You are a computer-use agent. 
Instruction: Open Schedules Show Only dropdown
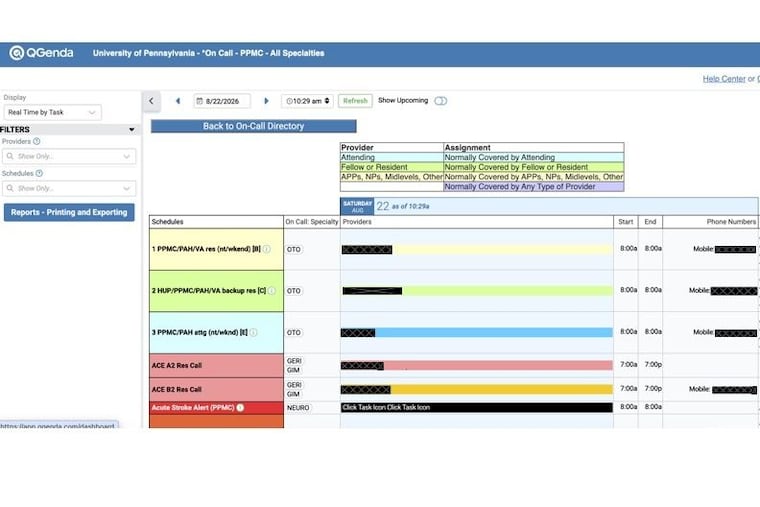pyautogui.click(x=69, y=188)
